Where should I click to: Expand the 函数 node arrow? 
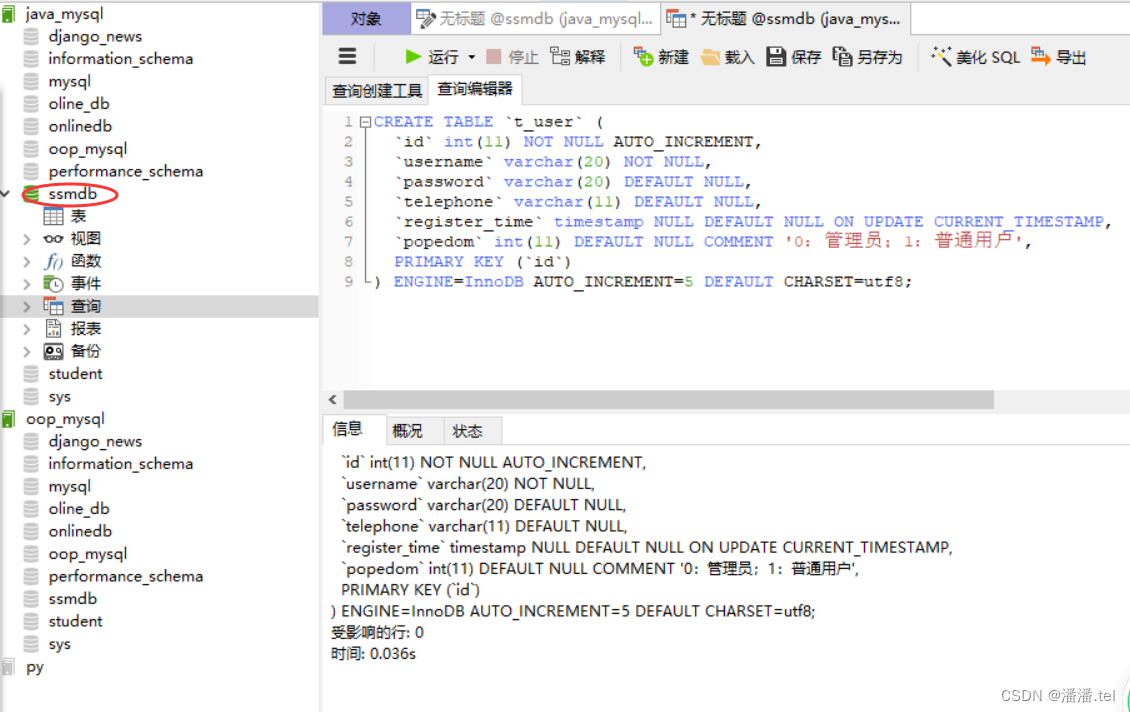[x=27, y=262]
